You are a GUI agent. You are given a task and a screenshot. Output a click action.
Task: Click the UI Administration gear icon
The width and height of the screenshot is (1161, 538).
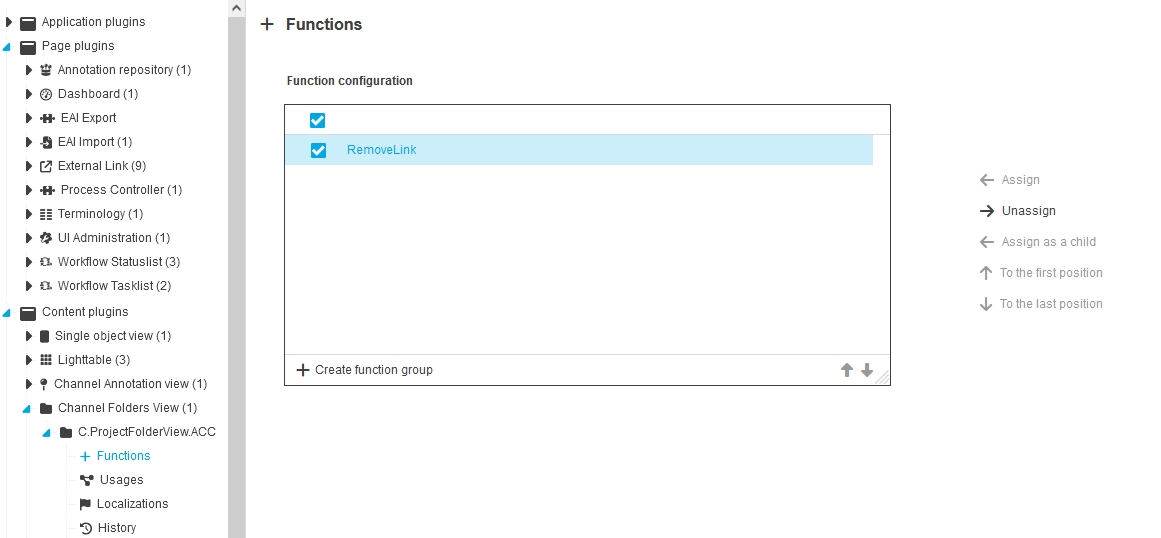45,238
